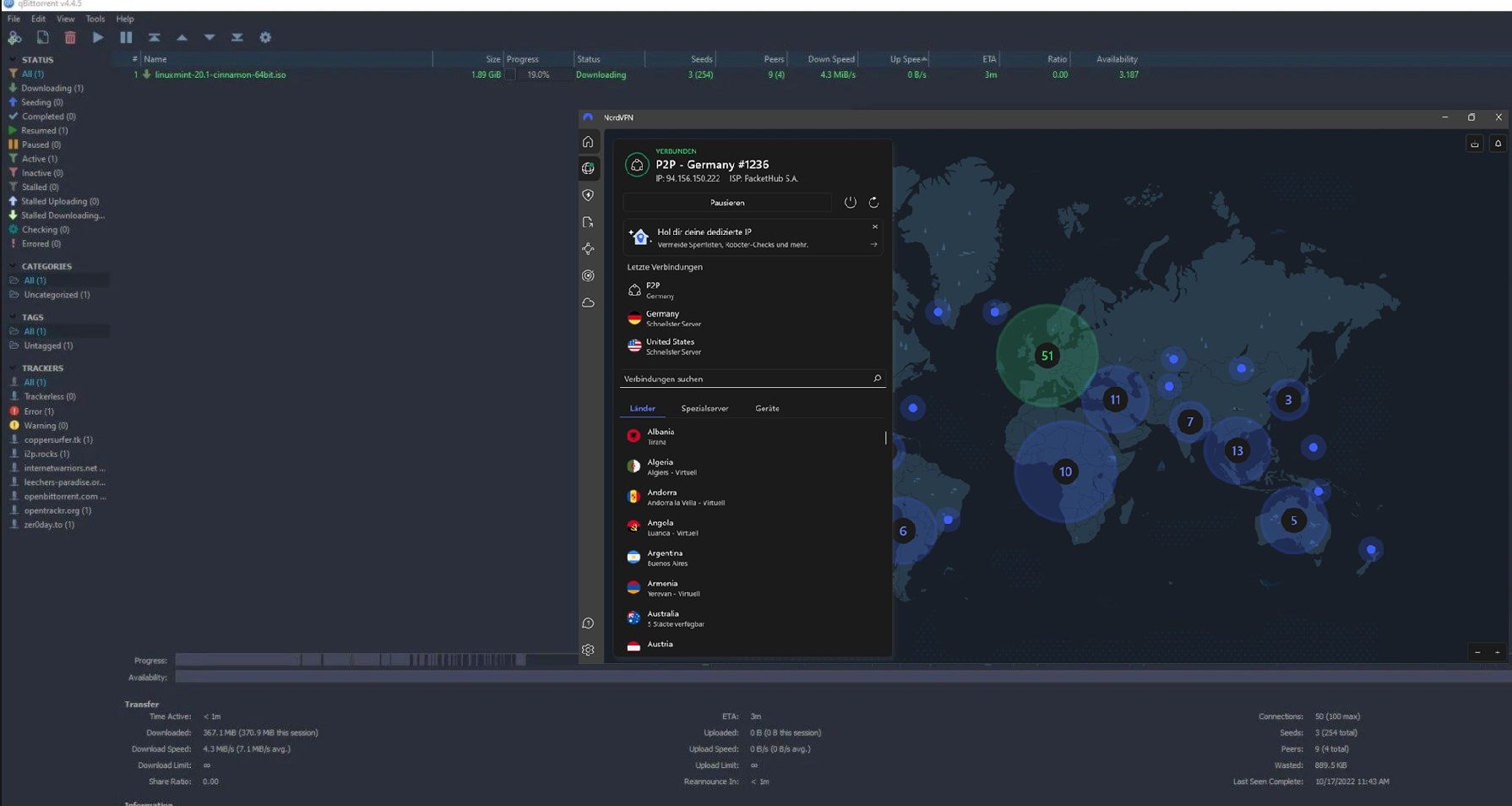1512x806 pixels.
Task: Open NordVPN help chat bubble icon
Action: coord(588,624)
